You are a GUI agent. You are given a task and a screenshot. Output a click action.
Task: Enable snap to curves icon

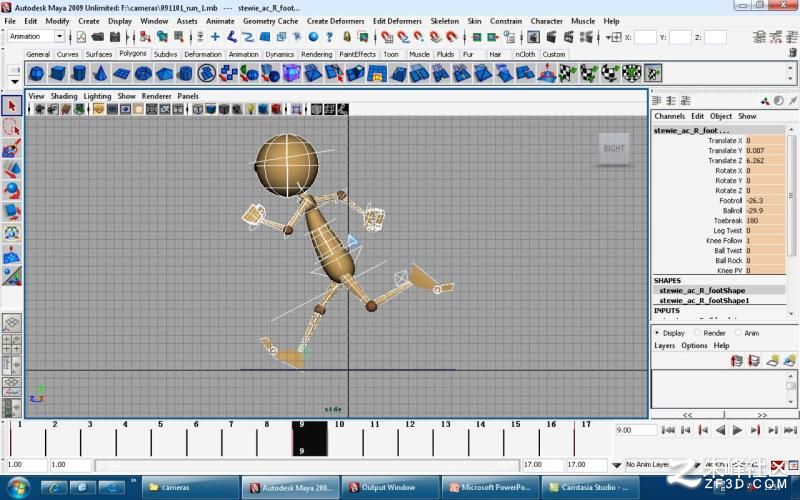[403, 37]
